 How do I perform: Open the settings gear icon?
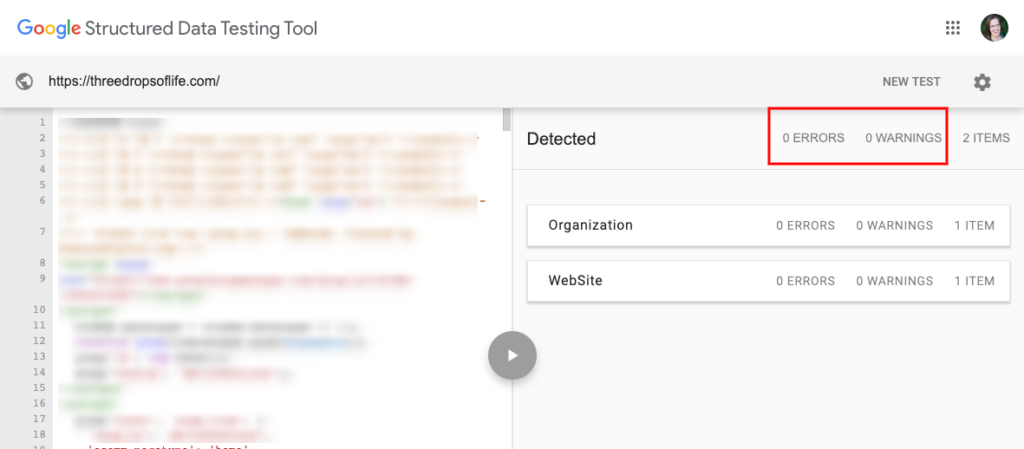tap(982, 82)
